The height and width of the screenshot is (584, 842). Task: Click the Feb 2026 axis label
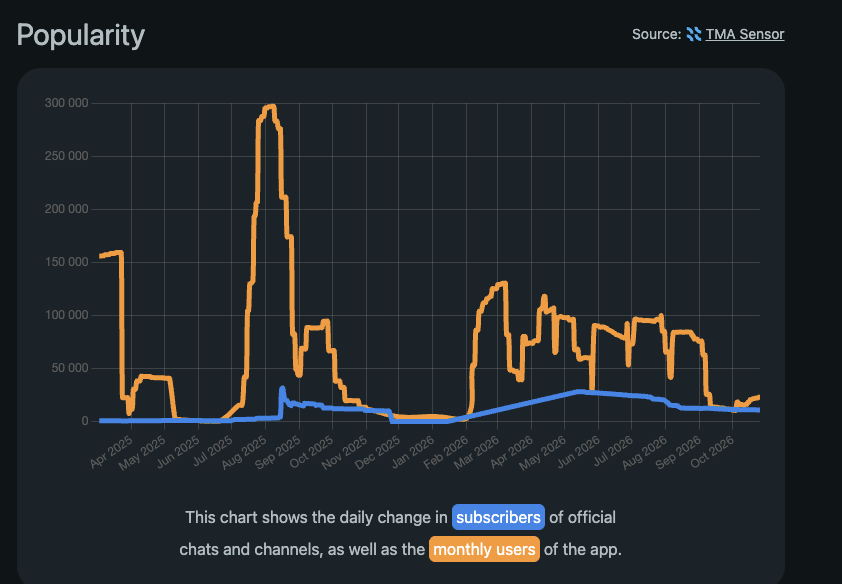point(445,452)
